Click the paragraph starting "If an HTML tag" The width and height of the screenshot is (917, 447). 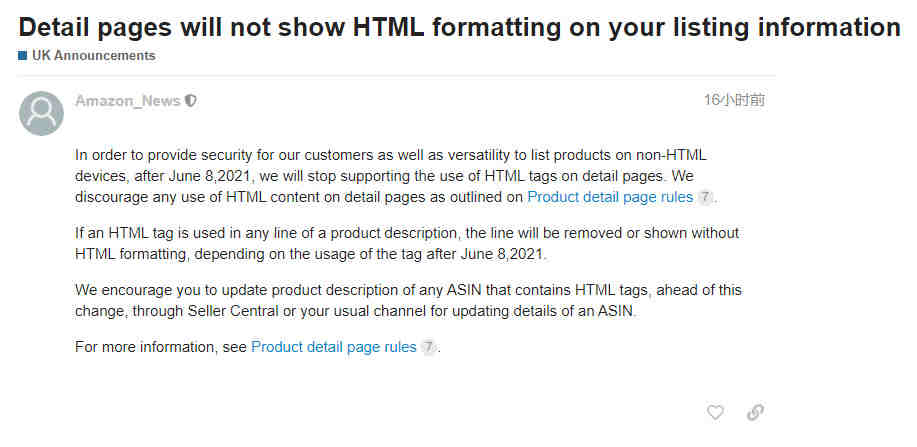(x=407, y=244)
